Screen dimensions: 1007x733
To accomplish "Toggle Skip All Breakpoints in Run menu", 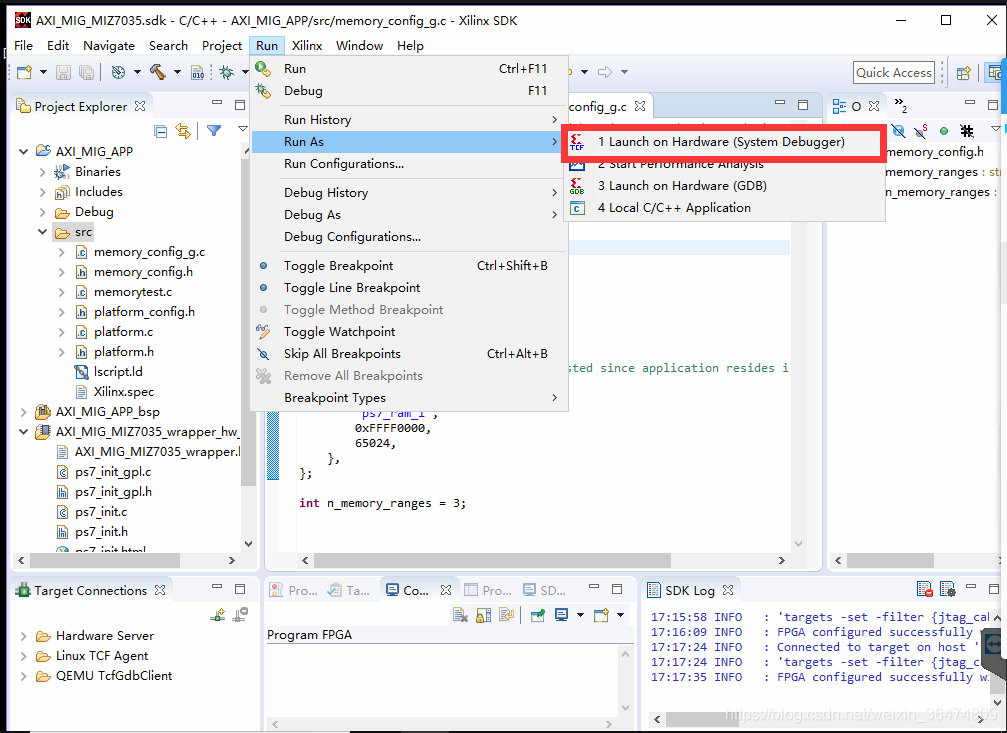I will (342, 354).
